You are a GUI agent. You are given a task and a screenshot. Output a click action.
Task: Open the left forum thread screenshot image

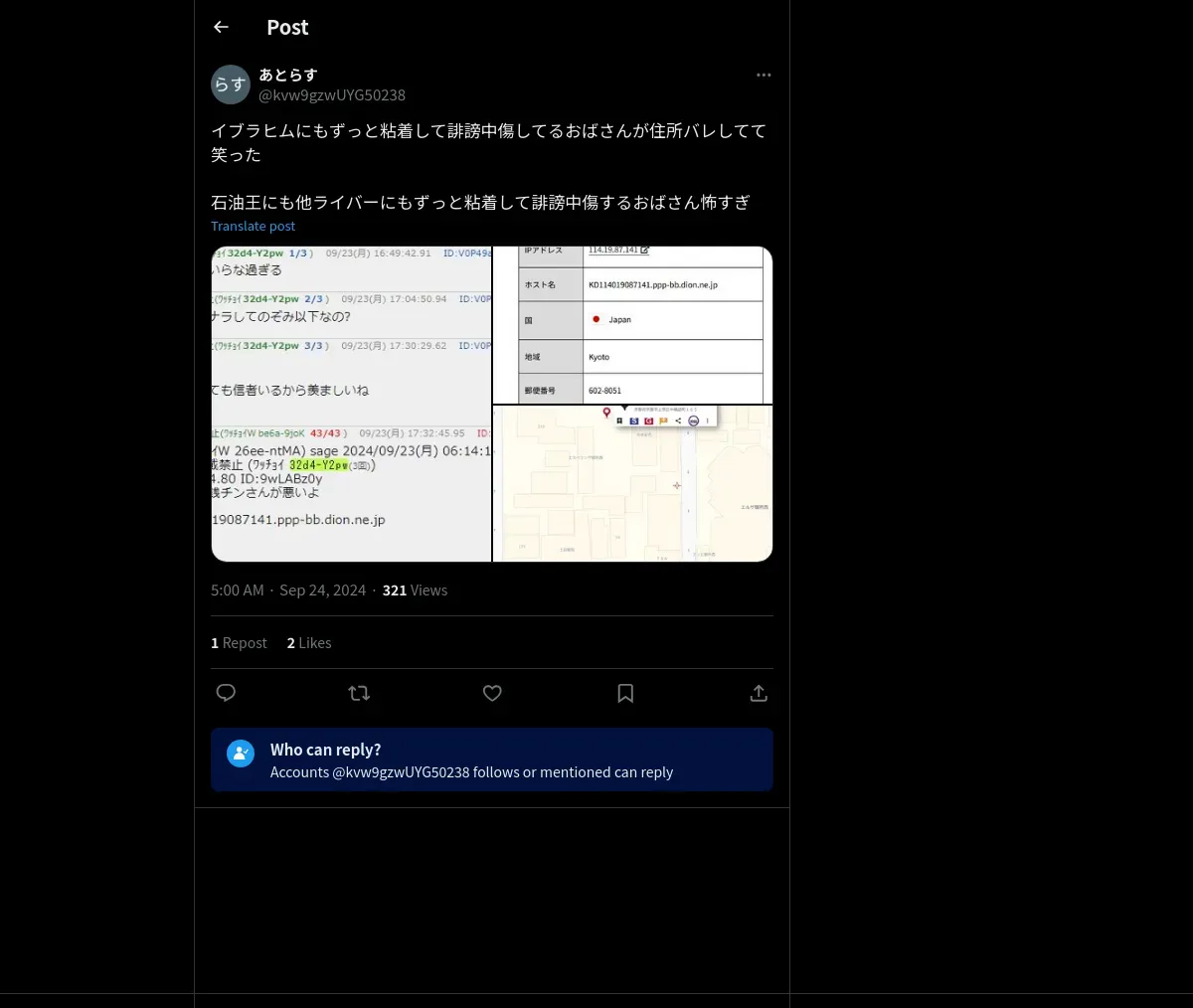pos(351,404)
